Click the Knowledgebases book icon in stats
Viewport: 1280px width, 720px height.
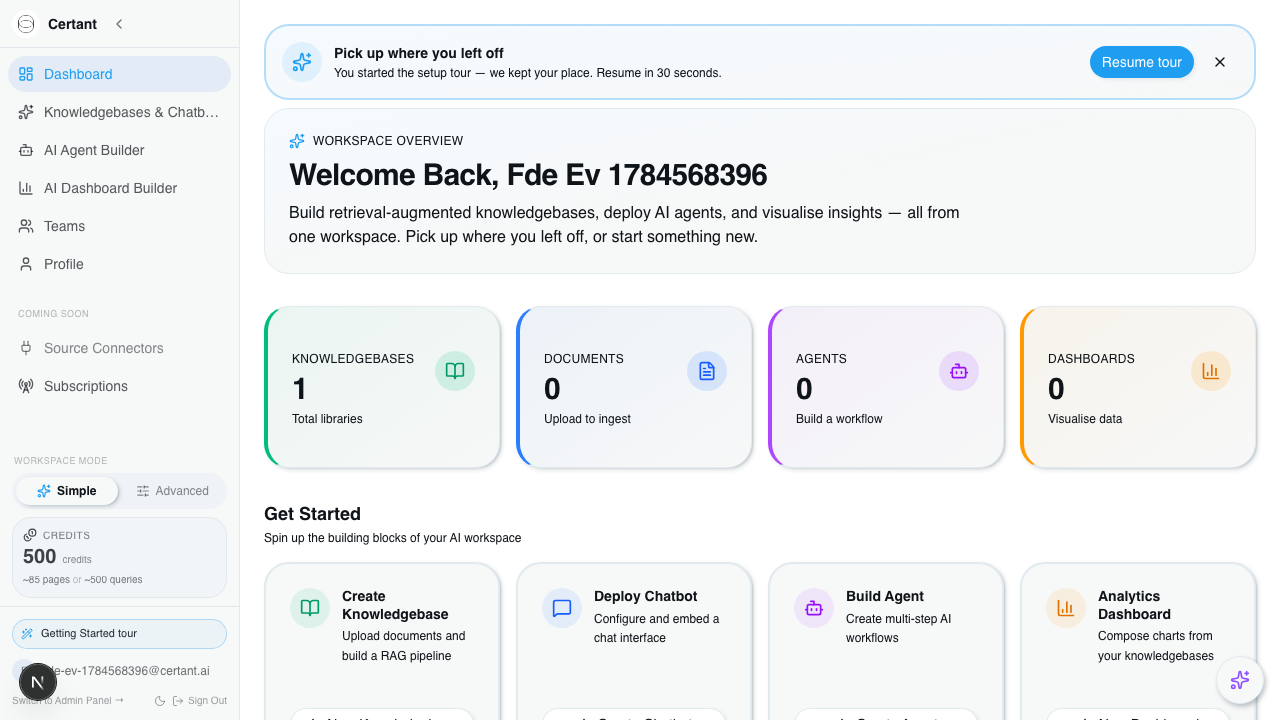coord(455,371)
